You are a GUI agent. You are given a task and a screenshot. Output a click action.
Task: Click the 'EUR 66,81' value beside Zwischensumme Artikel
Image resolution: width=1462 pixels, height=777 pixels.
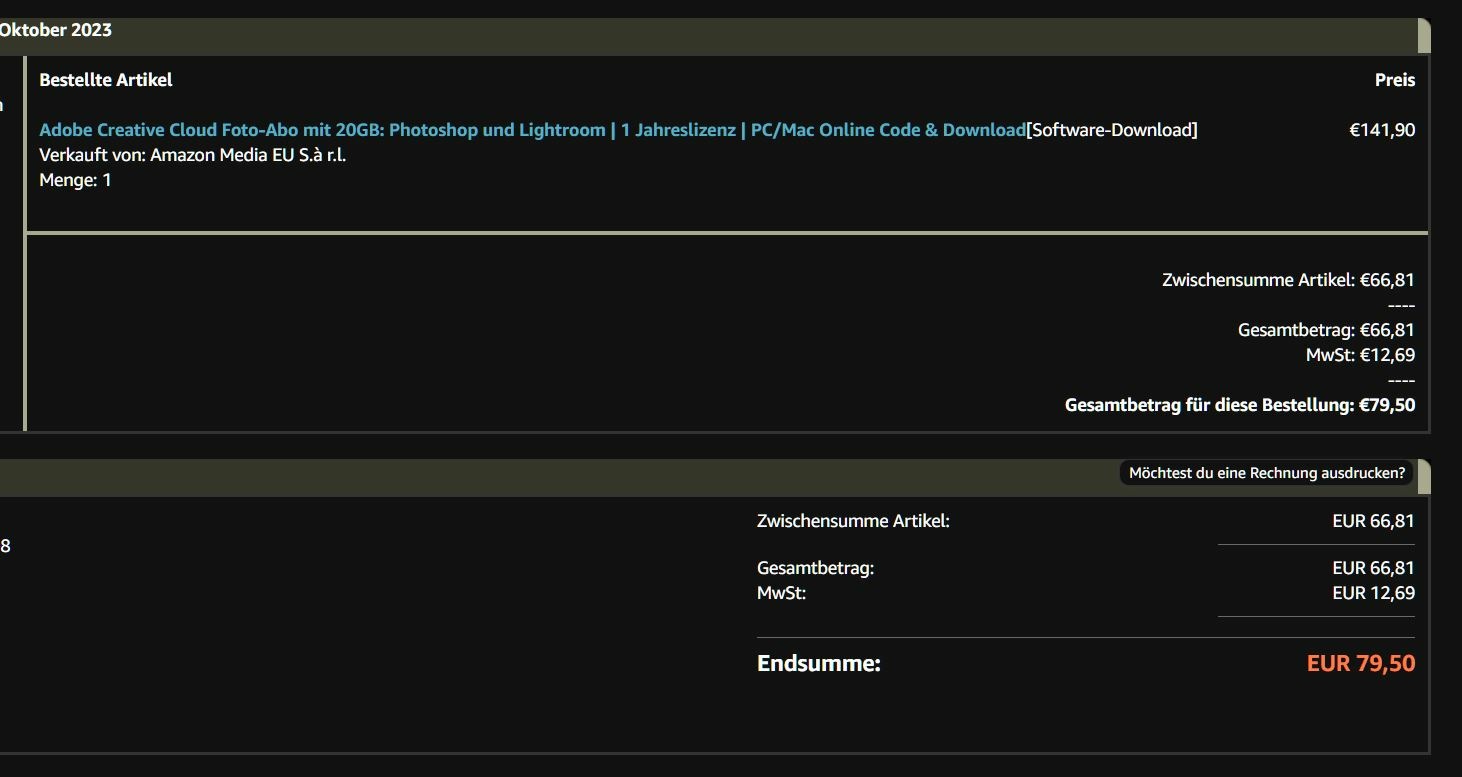(1373, 521)
